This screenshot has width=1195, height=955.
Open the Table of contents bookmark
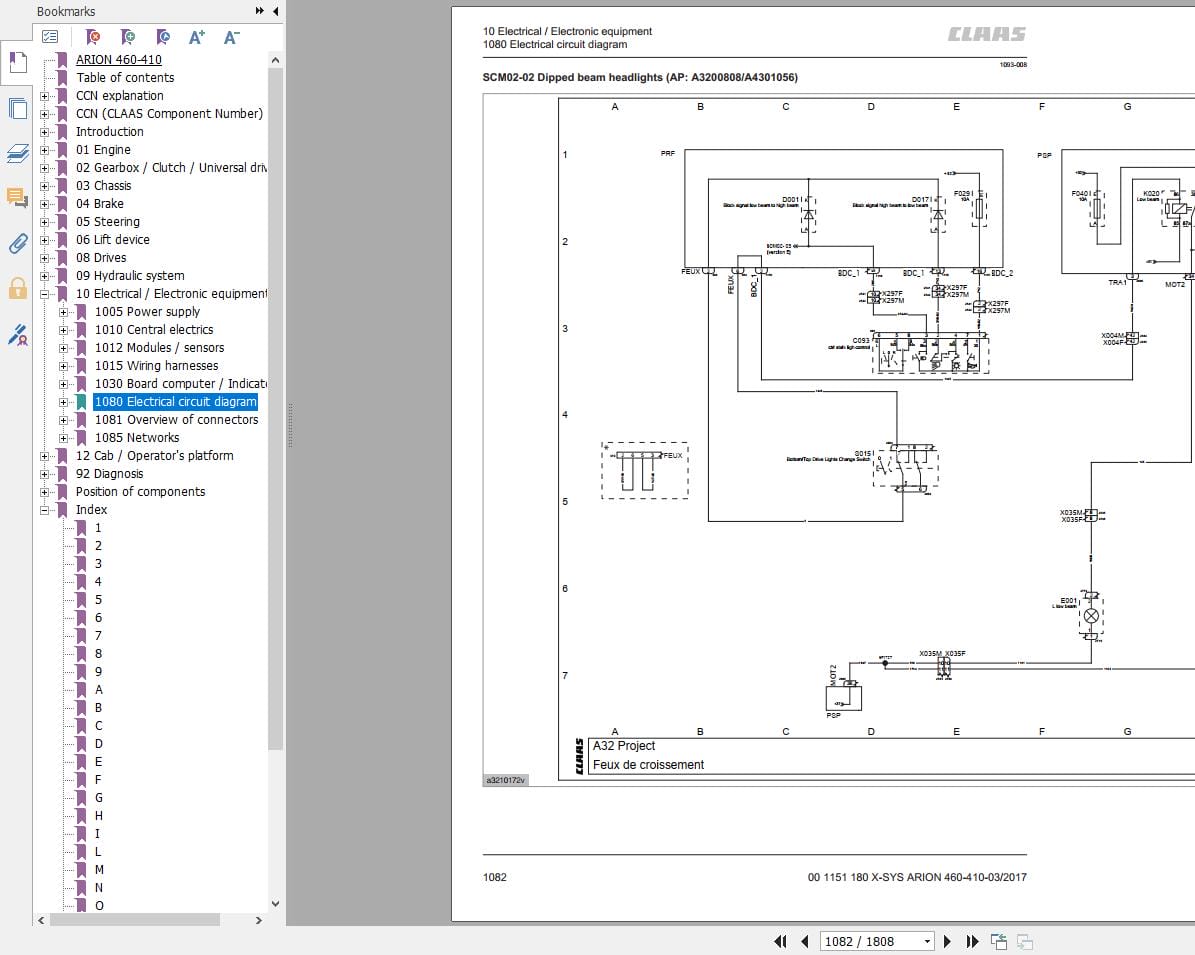tap(125, 78)
